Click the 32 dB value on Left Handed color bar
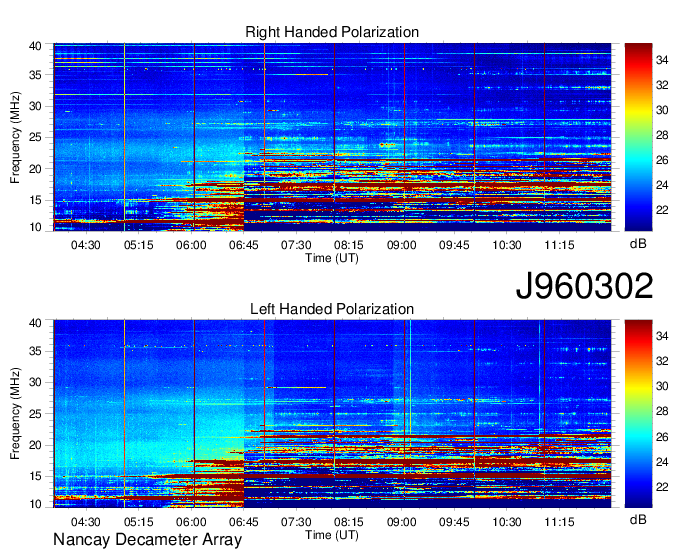 coord(662,361)
